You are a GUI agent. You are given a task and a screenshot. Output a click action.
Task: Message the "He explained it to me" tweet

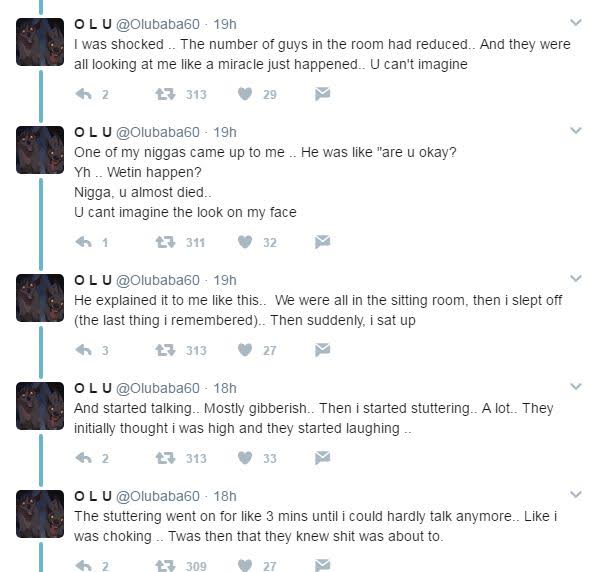tap(322, 350)
